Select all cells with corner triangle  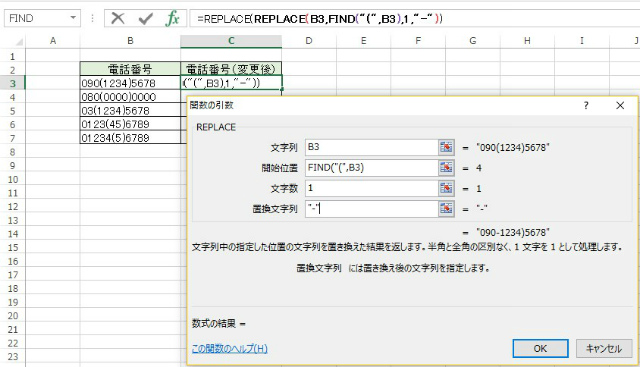[x=19, y=42]
